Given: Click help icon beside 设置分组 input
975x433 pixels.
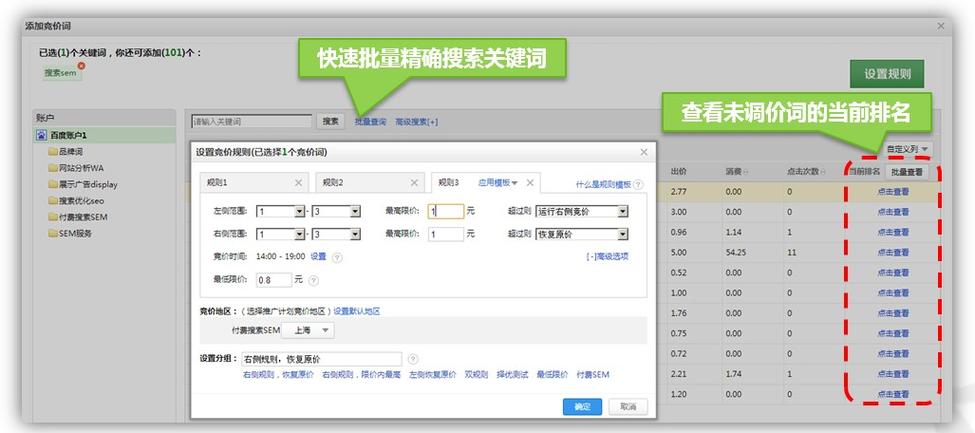Looking at the screenshot, I should pyautogui.click(x=413, y=359).
